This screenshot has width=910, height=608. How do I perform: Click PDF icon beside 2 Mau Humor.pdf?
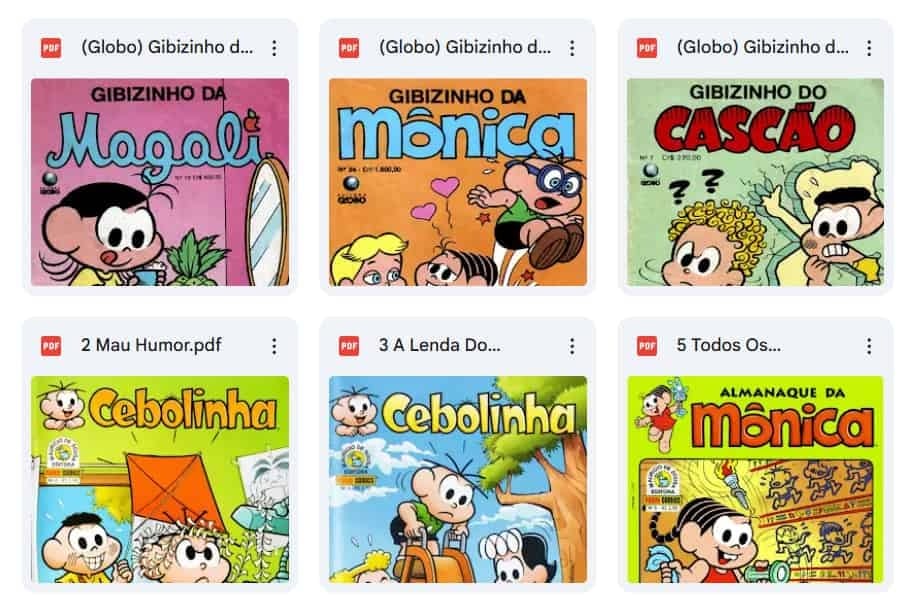pyautogui.click(x=51, y=346)
